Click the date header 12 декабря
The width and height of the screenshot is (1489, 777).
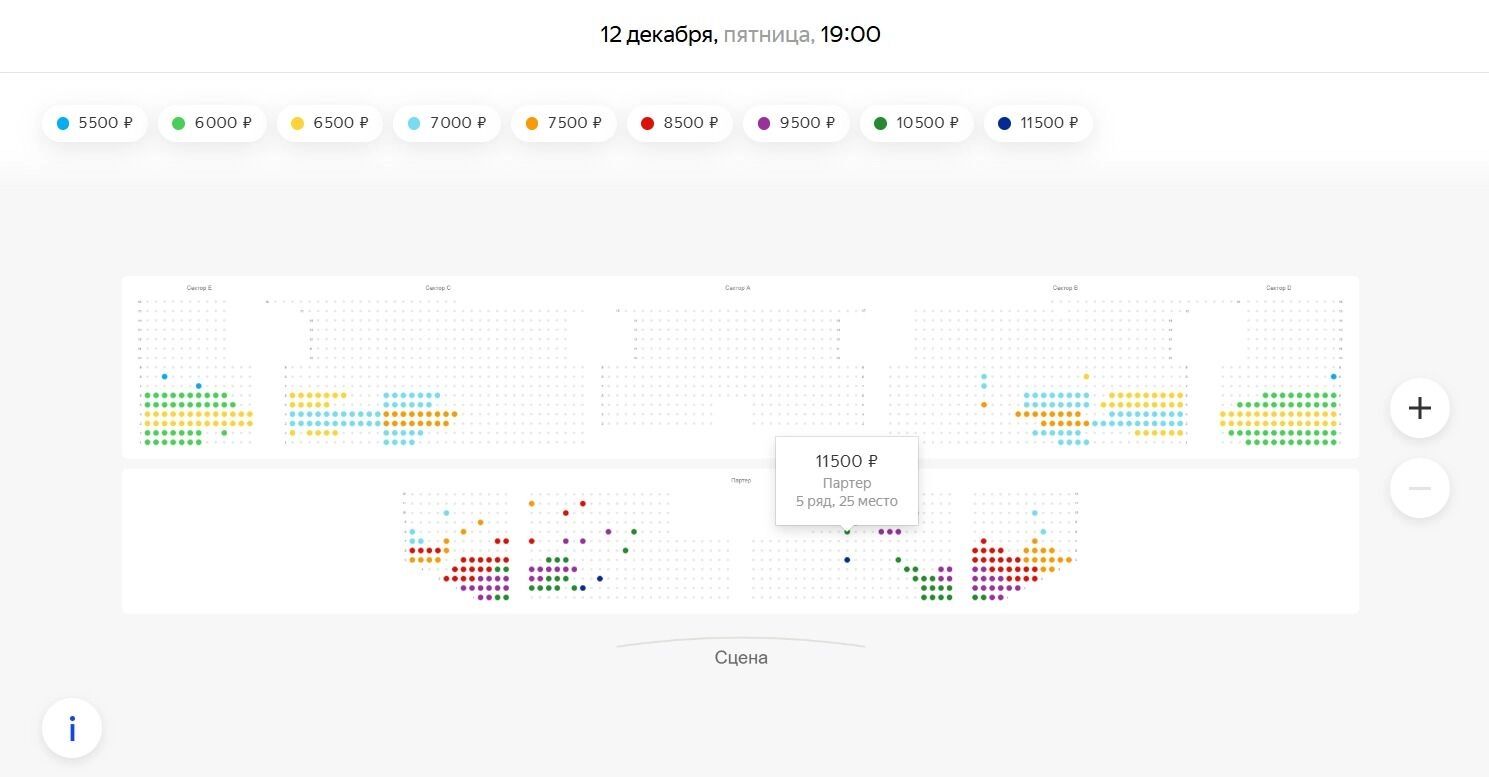(658, 35)
